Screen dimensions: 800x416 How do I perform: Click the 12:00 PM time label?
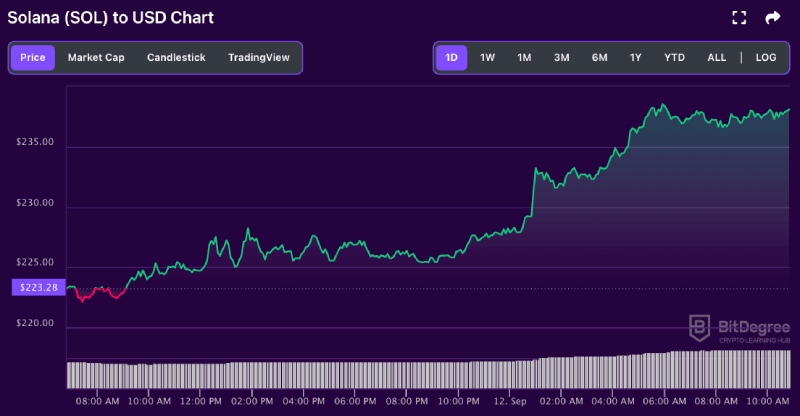click(x=201, y=401)
